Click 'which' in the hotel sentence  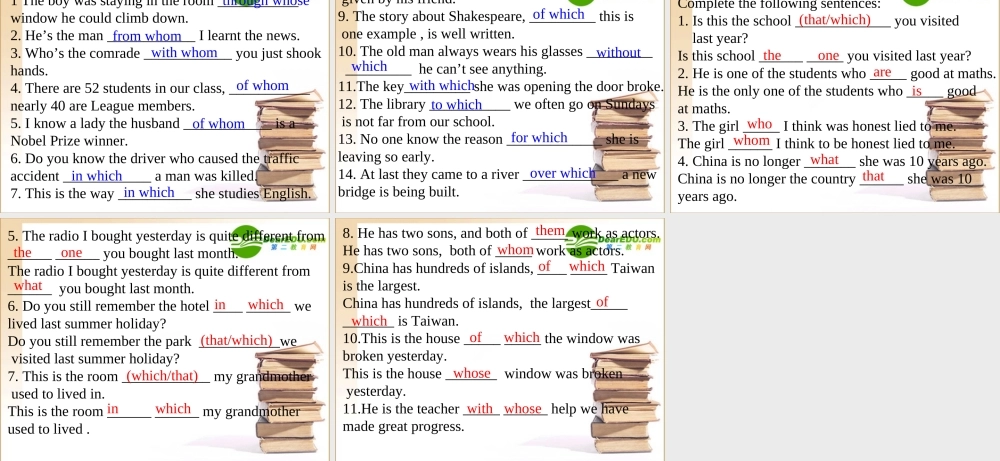tap(265, 305)
